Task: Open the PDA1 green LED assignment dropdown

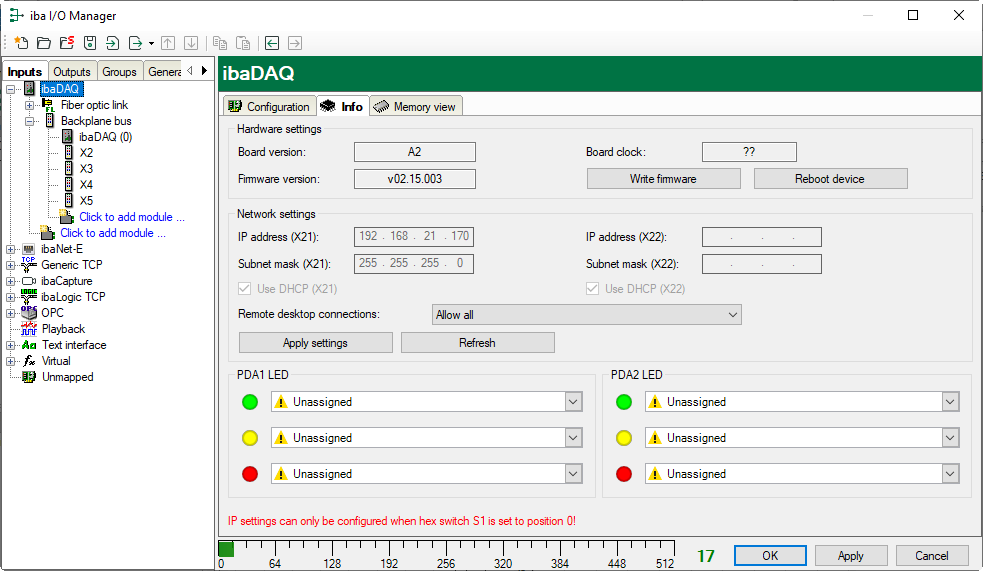Action: pos(573,402)
